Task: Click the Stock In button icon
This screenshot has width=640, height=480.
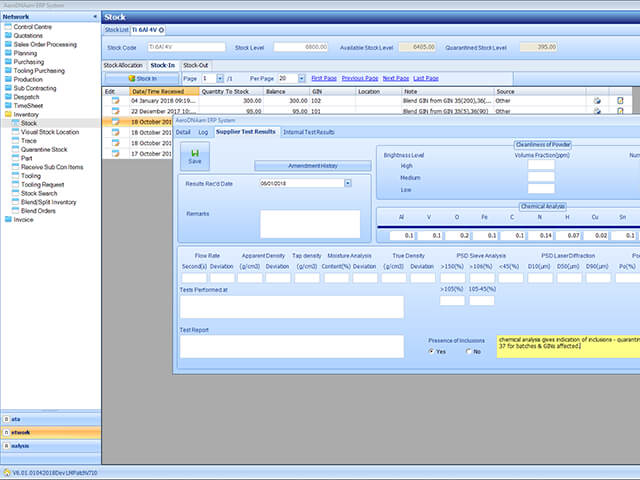Action: (132, 78)
